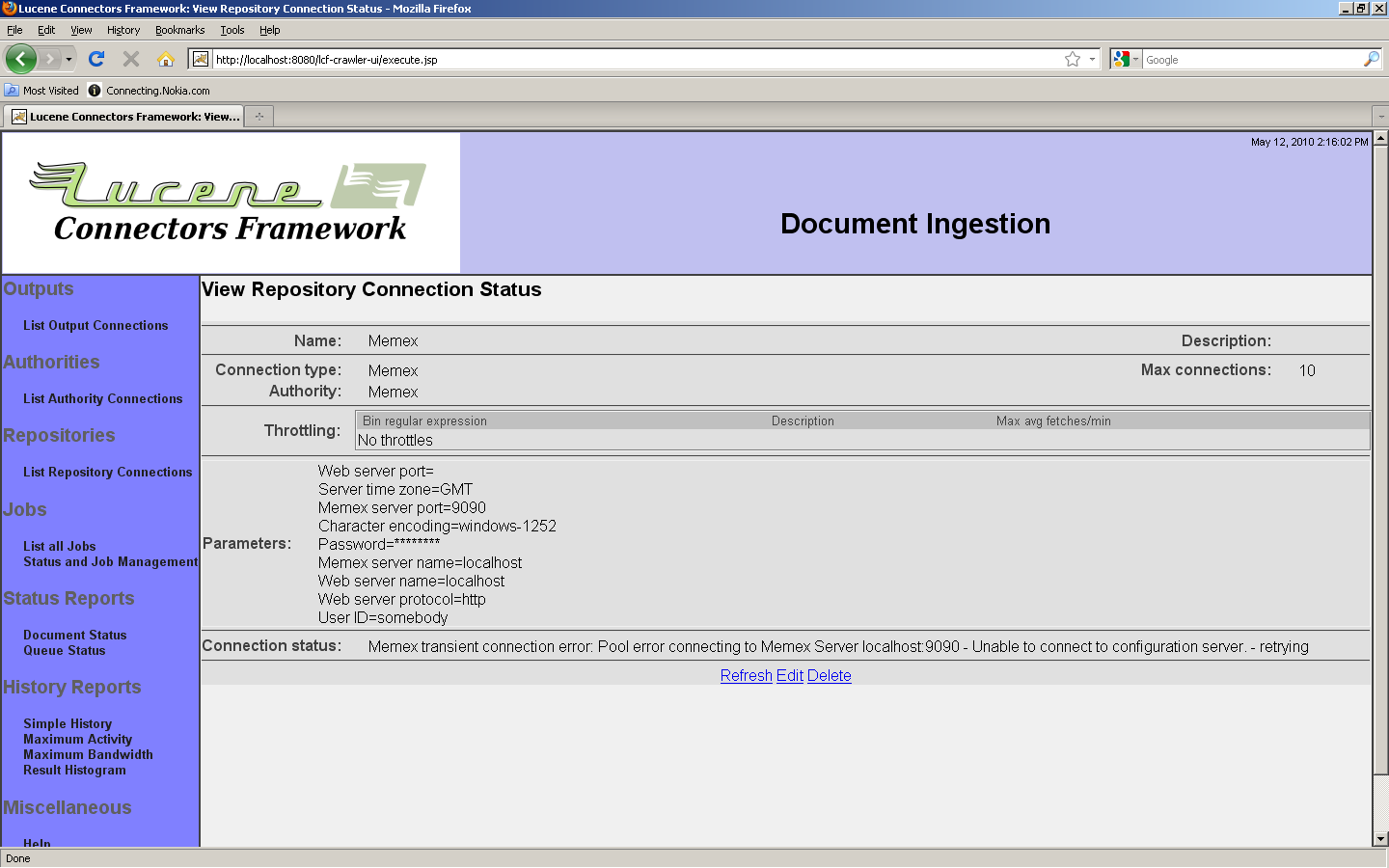Open the back/forward history dropdown arrow
Viewport: 1389px width, 868px height.
pos(68,59)
